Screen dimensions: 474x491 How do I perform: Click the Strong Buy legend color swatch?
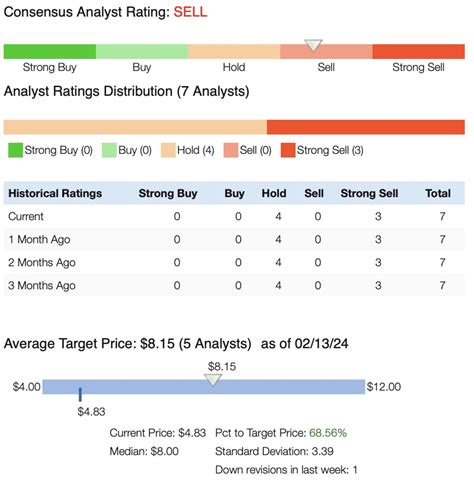pyautogui.click(x=15, y=150)
